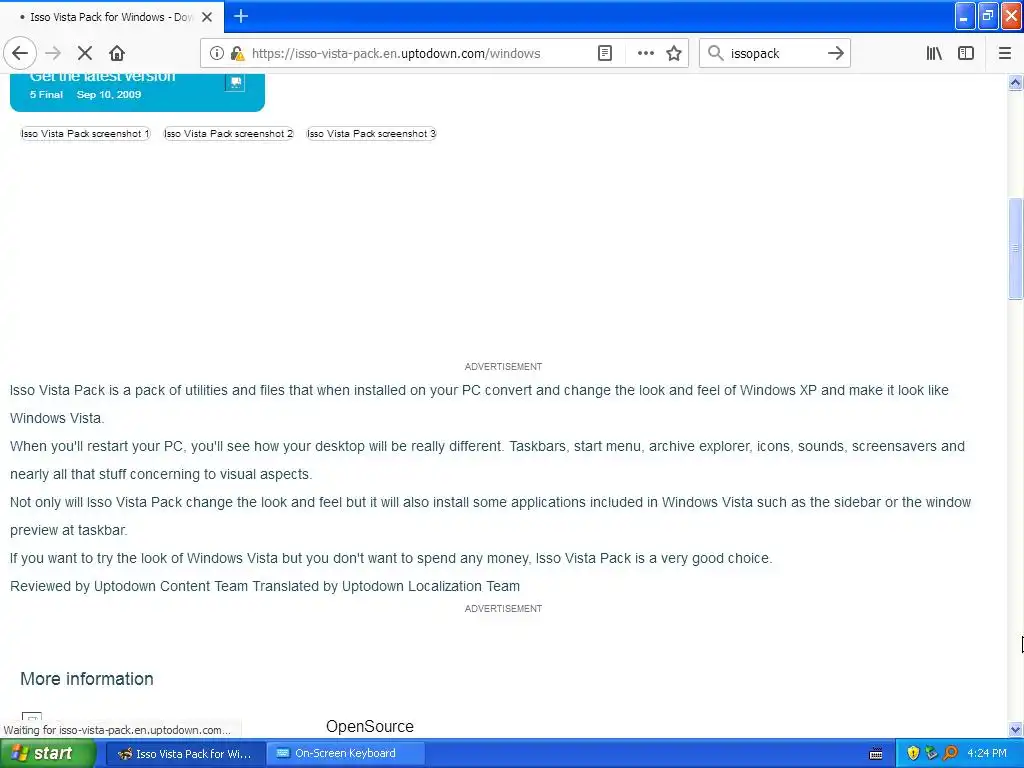The height and width of the screenshot is (768, 1024).
Task: Stop loading the page
Action: click(x=85, y=53)
